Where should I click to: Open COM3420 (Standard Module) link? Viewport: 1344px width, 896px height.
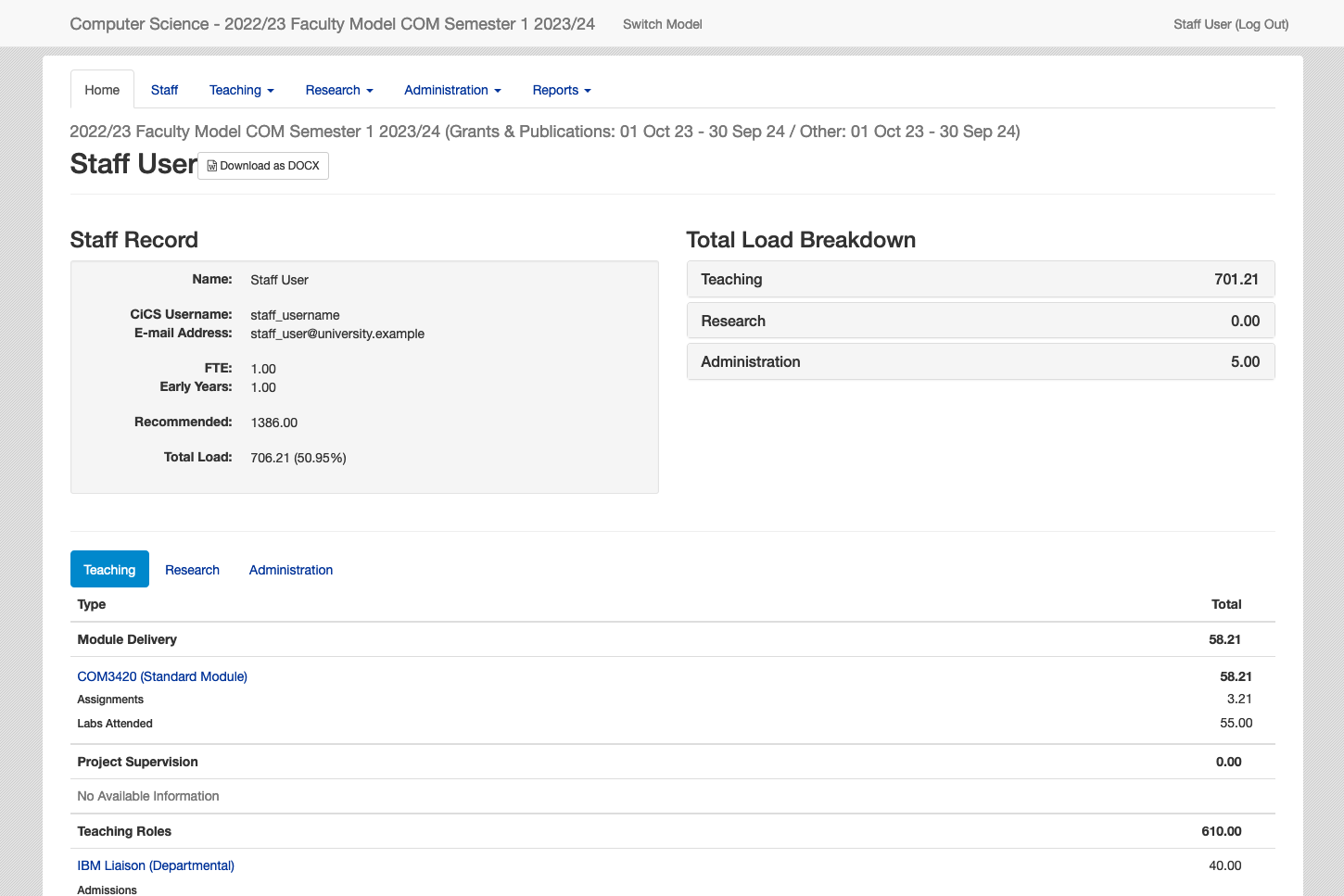coord(162,676)
